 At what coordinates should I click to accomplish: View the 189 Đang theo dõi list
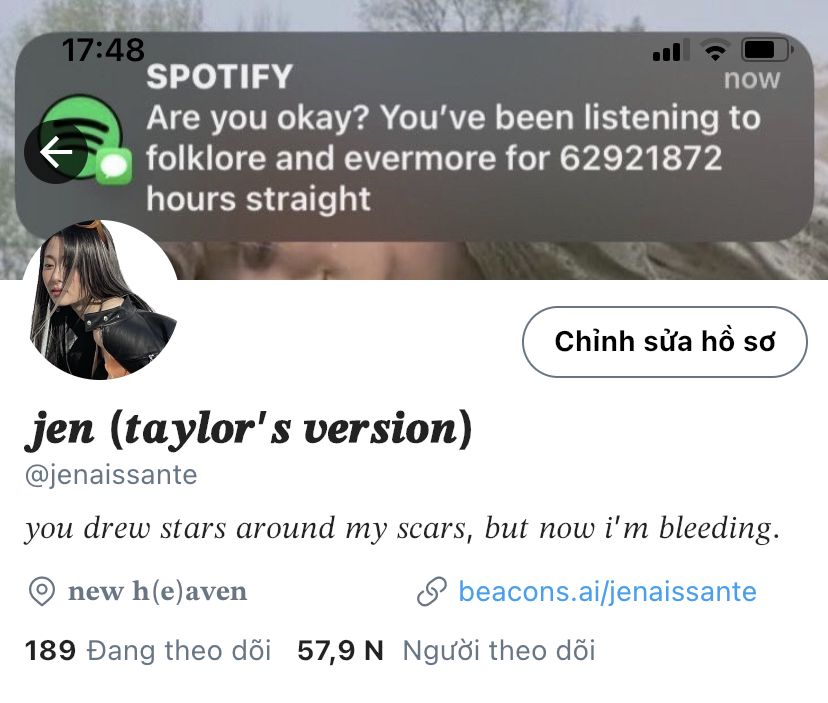tap(148, 650)
